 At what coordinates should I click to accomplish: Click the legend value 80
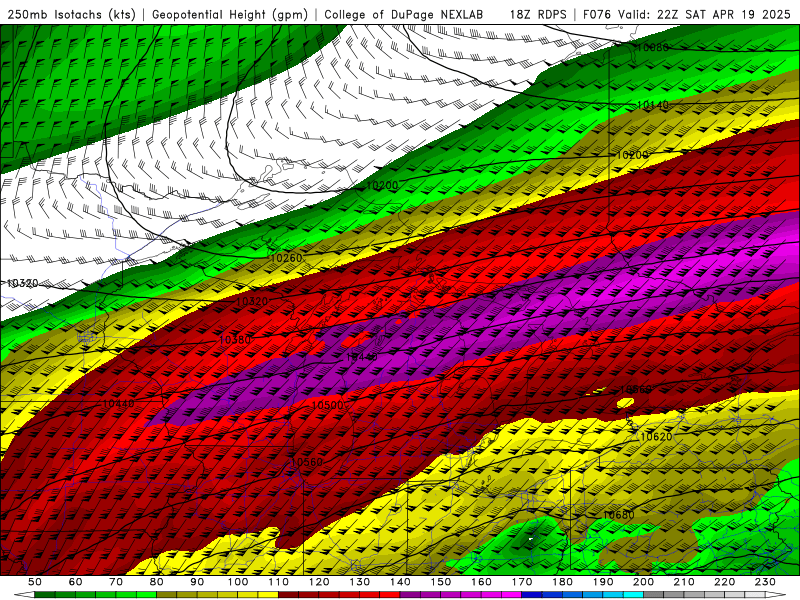tap(157, 582)
